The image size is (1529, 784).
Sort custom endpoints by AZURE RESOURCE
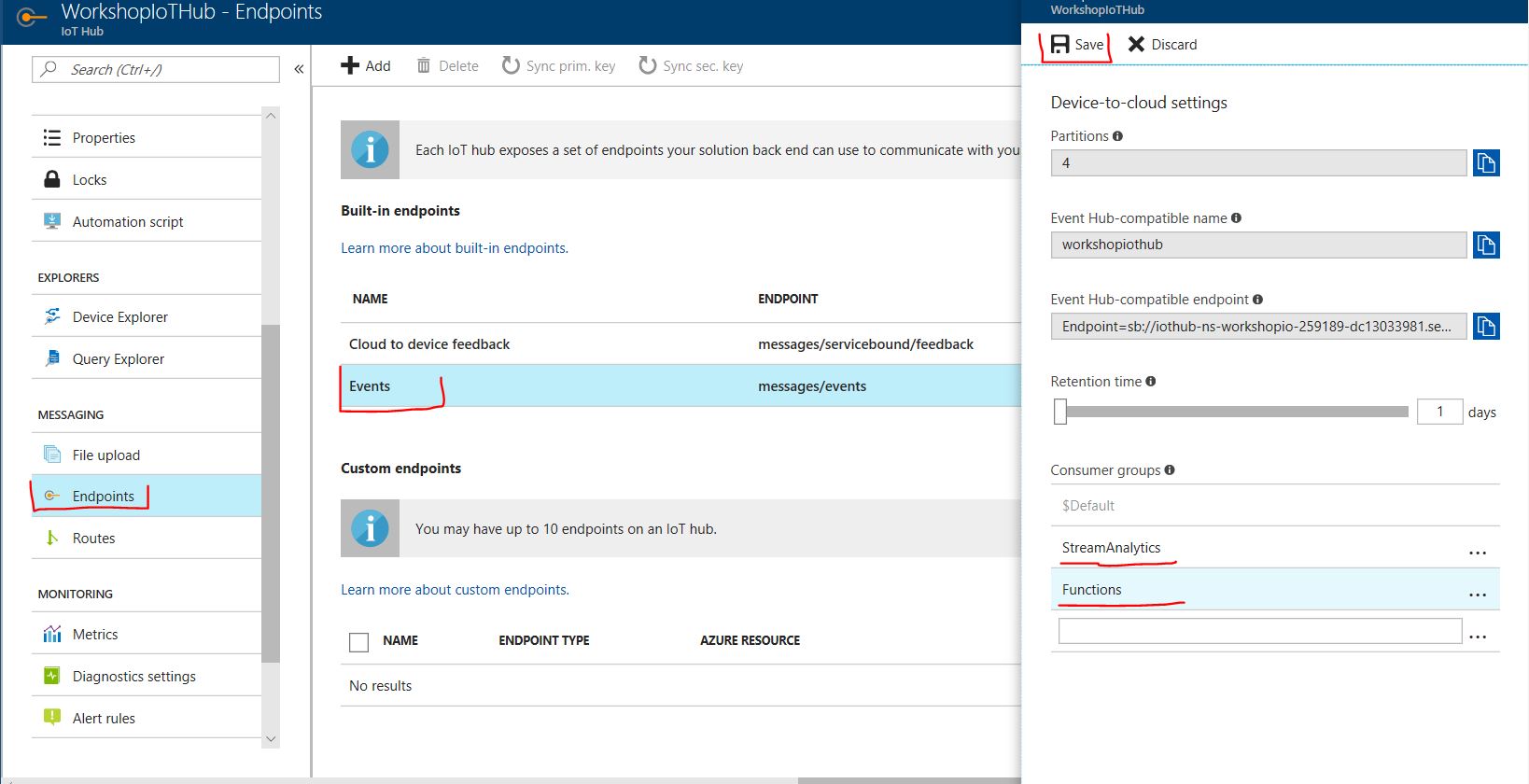click(x=750, y=640)
